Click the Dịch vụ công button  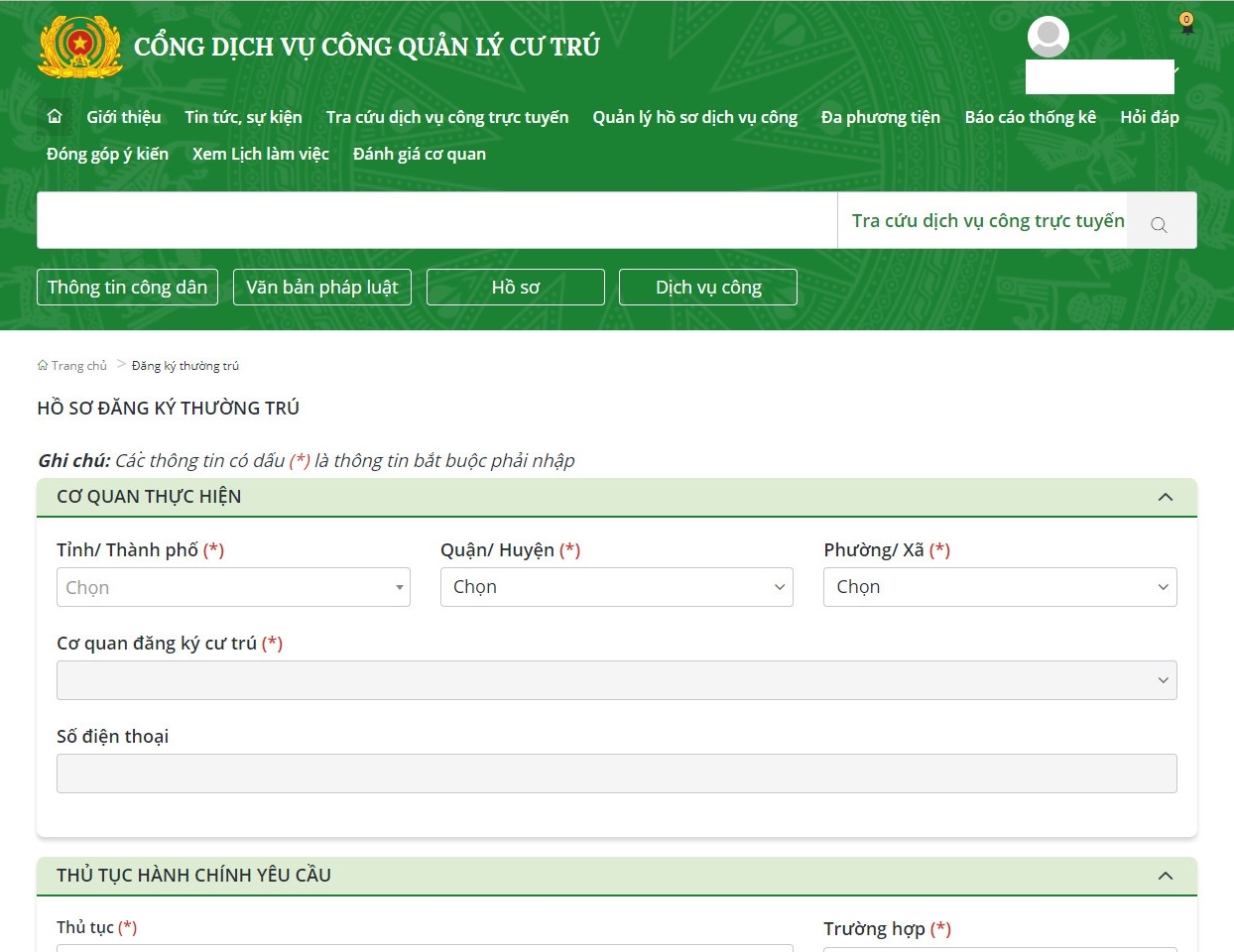click(707, 287)
